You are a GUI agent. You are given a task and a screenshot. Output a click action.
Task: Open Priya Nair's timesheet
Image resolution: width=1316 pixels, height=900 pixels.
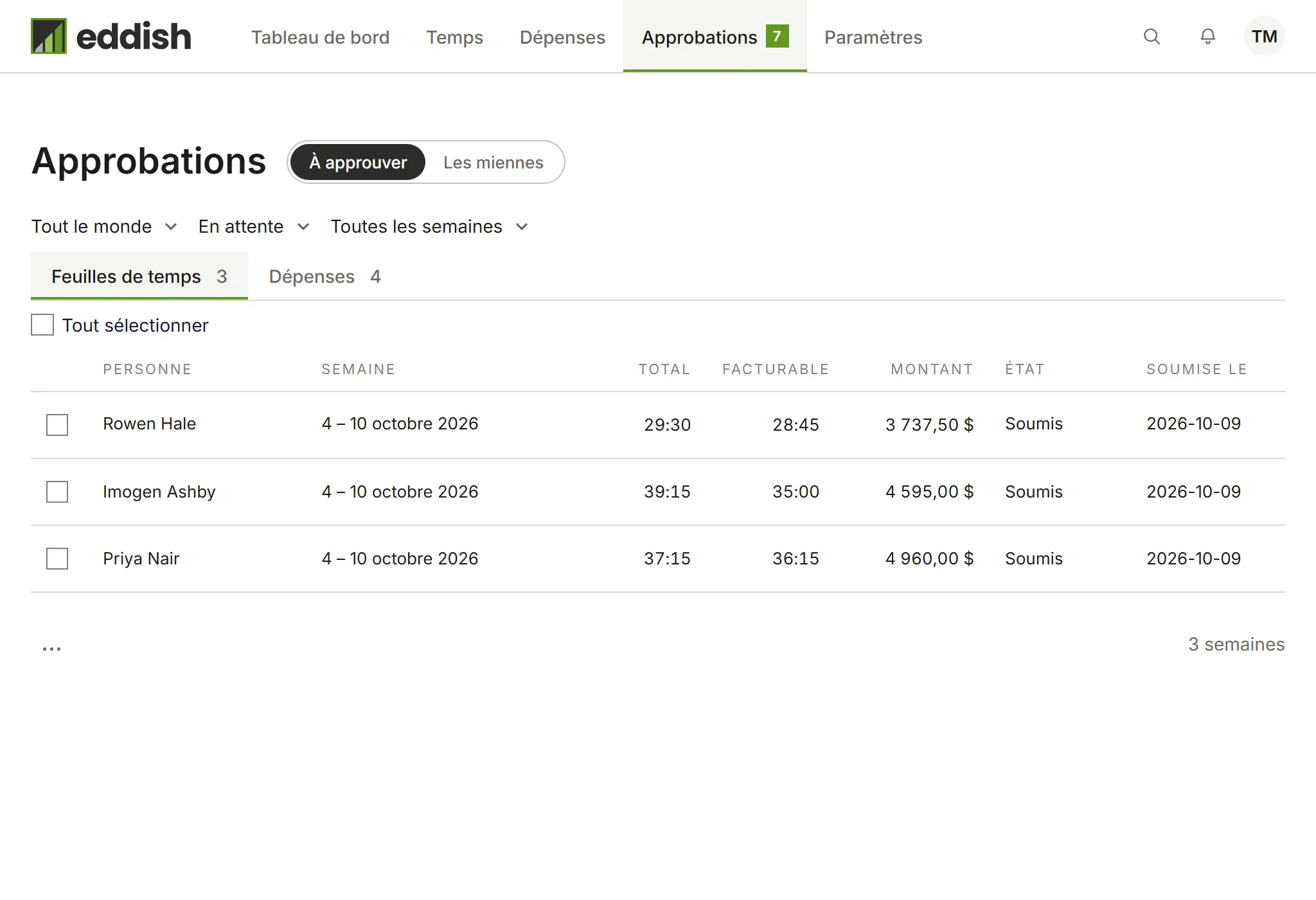coord(141,559)
